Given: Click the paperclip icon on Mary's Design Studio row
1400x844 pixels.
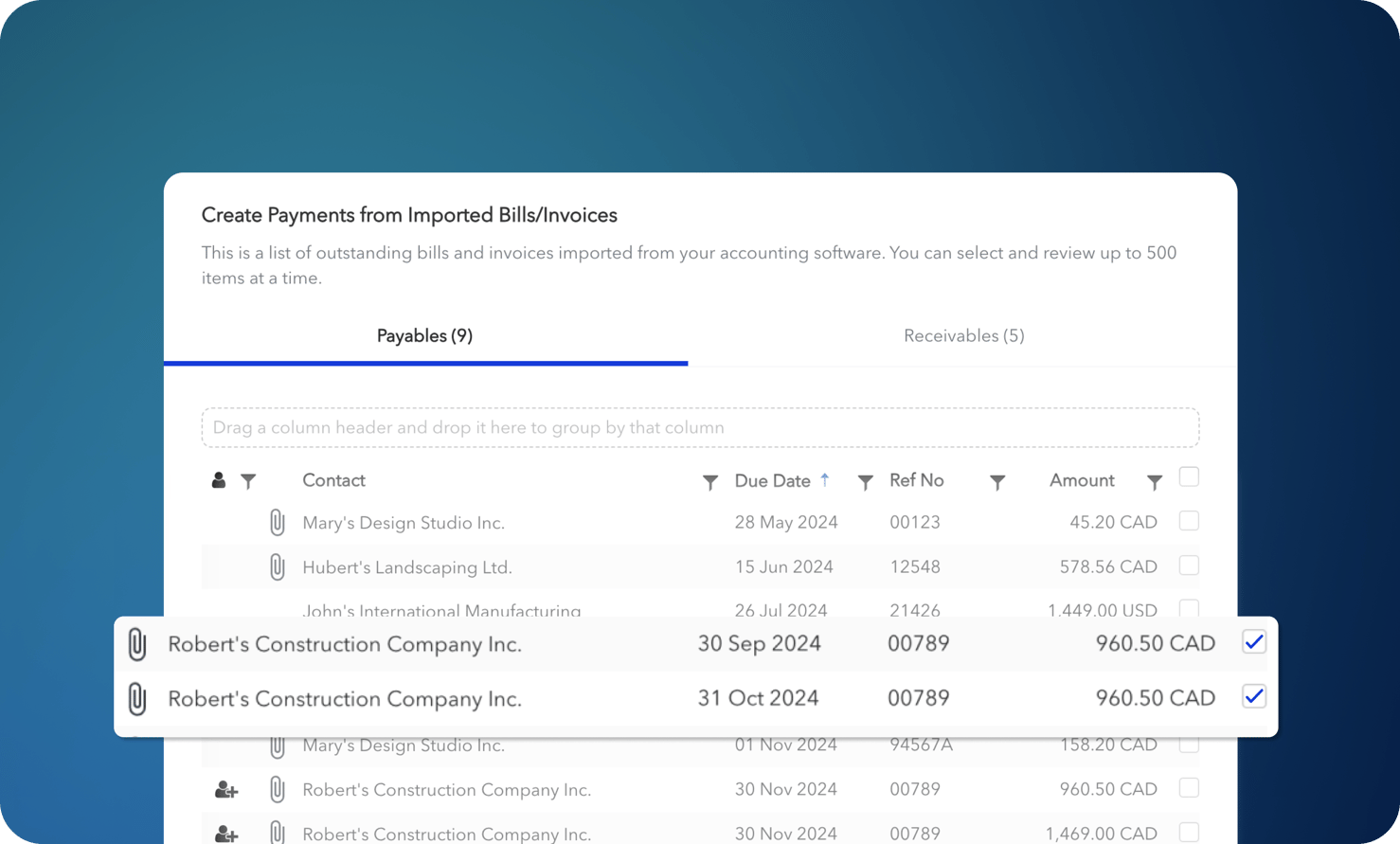Looking at the screenshot, I should [x=278, y=522].
